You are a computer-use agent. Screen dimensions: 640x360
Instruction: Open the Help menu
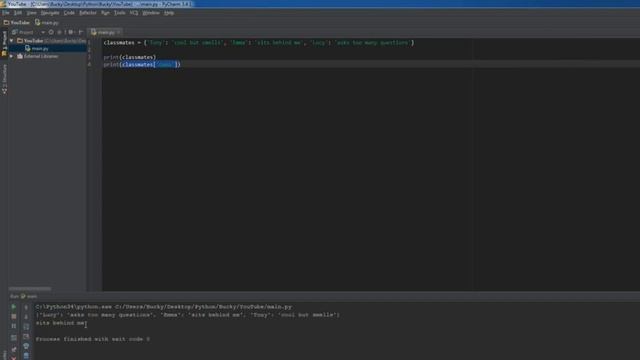tap(169, 13)
